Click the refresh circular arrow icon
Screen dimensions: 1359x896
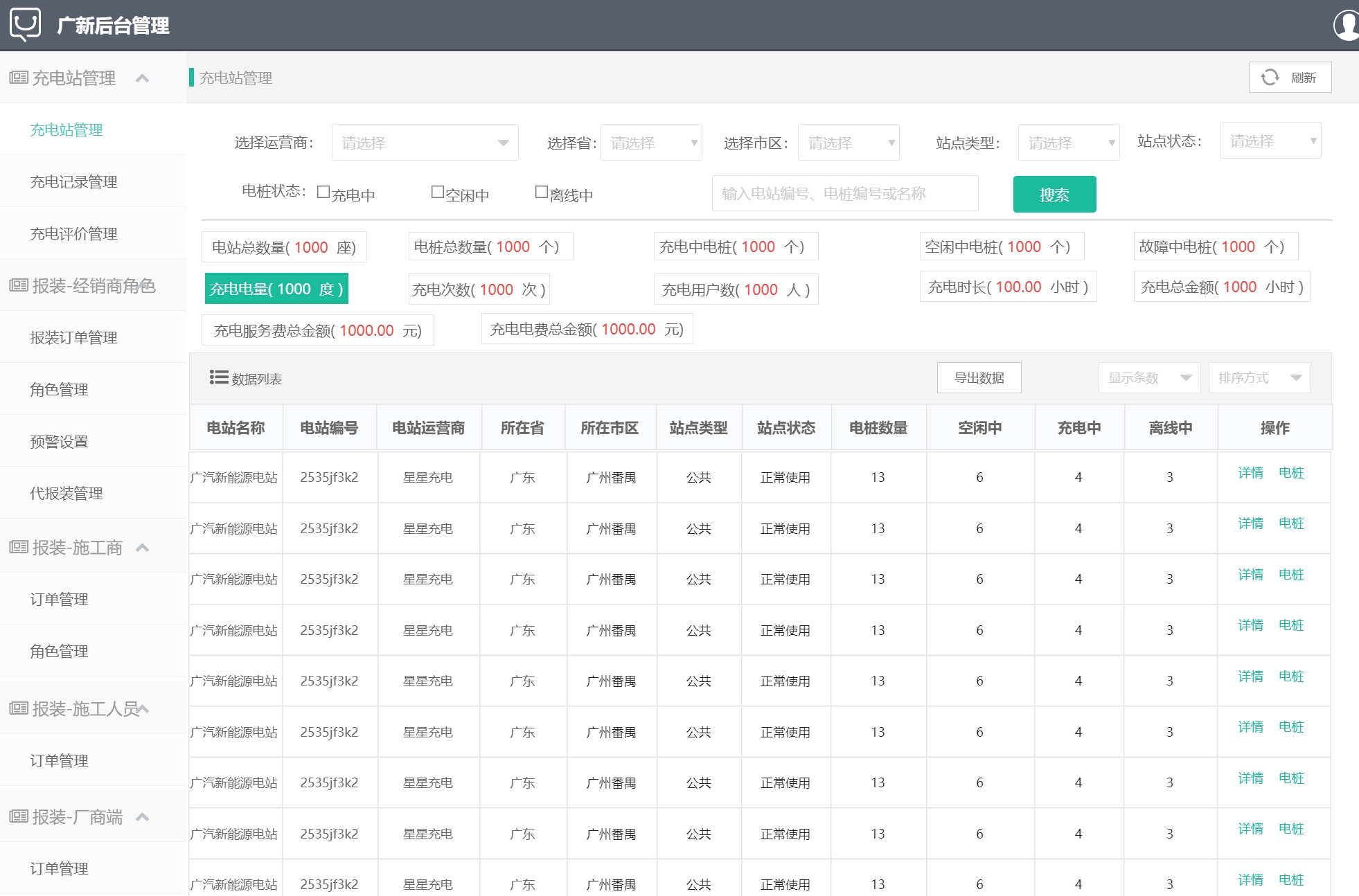pyautogui.click(x=1270, y=77)
